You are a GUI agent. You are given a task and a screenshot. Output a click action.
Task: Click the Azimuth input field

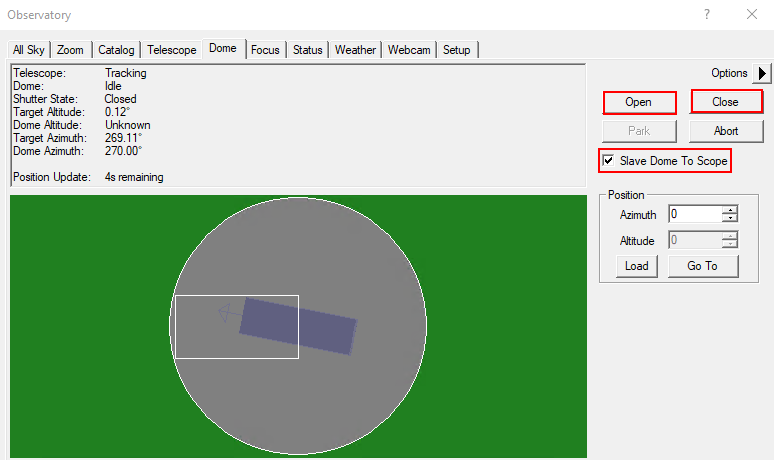click(694, 214)
